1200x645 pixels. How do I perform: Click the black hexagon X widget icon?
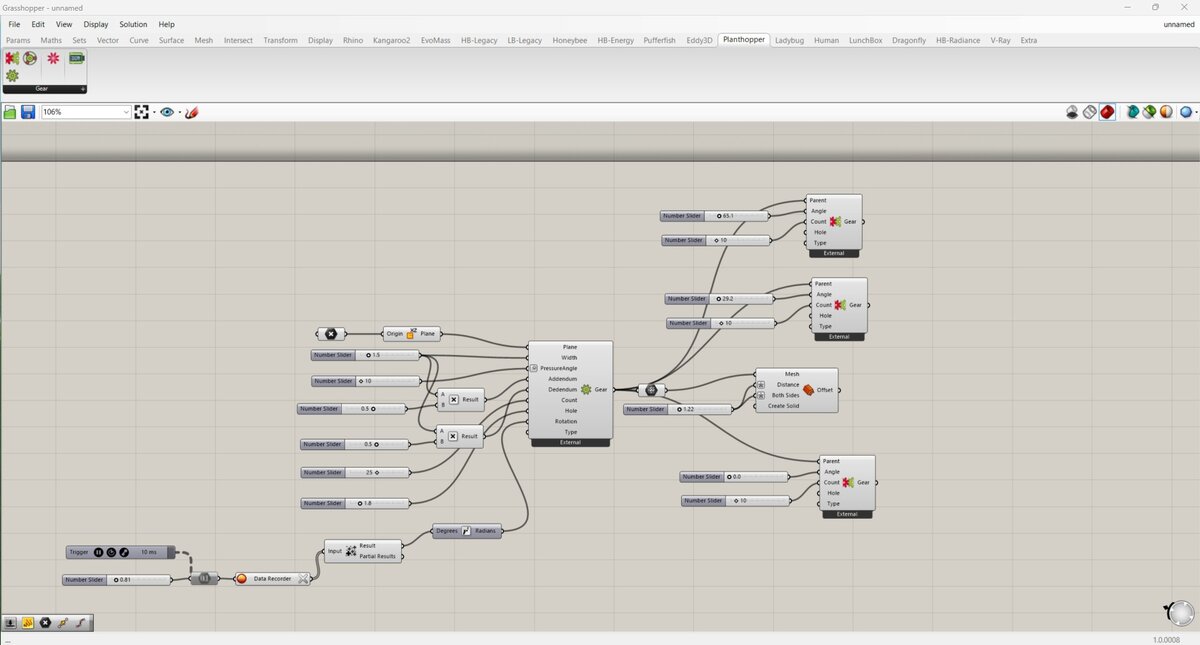(45, 622)
